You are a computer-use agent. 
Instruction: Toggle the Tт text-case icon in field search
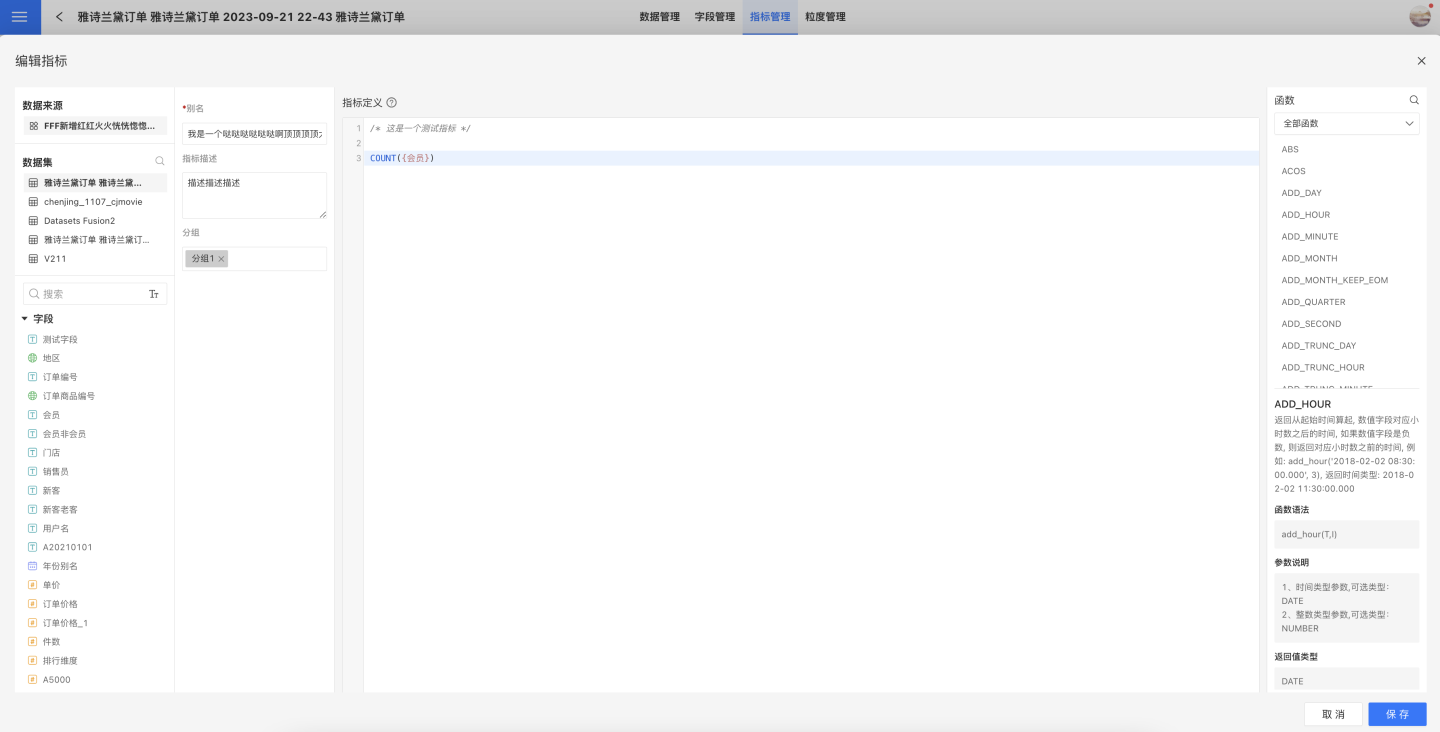point(154,294)
